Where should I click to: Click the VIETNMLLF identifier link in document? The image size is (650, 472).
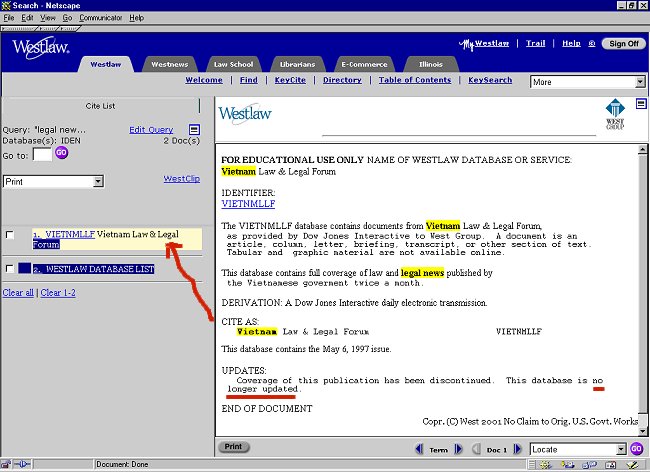click(248, 203)
